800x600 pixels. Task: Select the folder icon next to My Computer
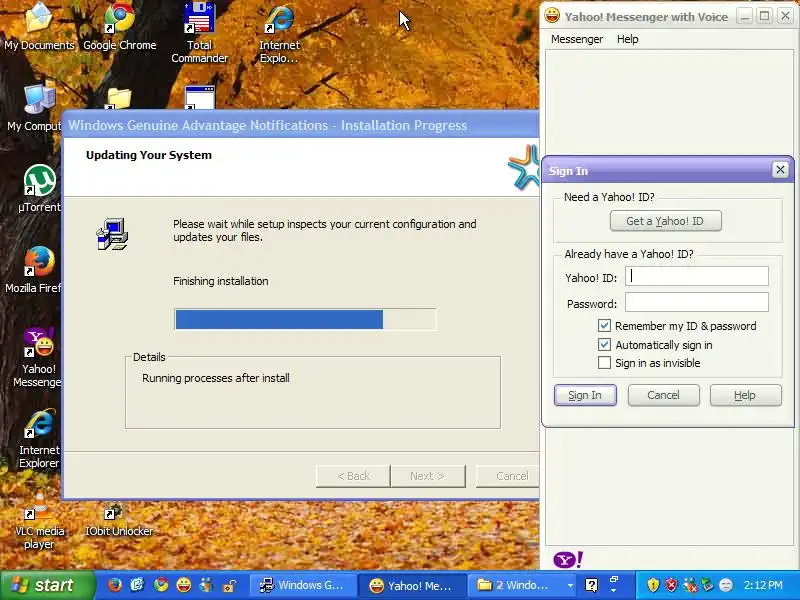(x=118, y=98)
